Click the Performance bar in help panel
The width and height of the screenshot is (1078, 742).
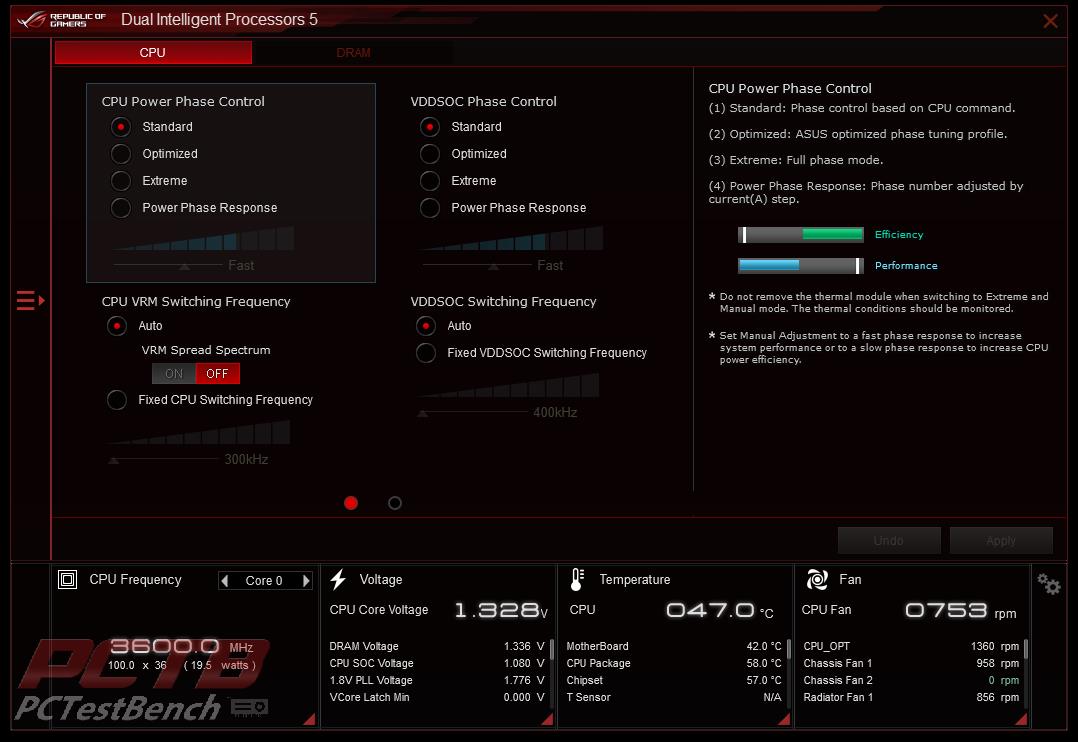click(x=801, y=265)
